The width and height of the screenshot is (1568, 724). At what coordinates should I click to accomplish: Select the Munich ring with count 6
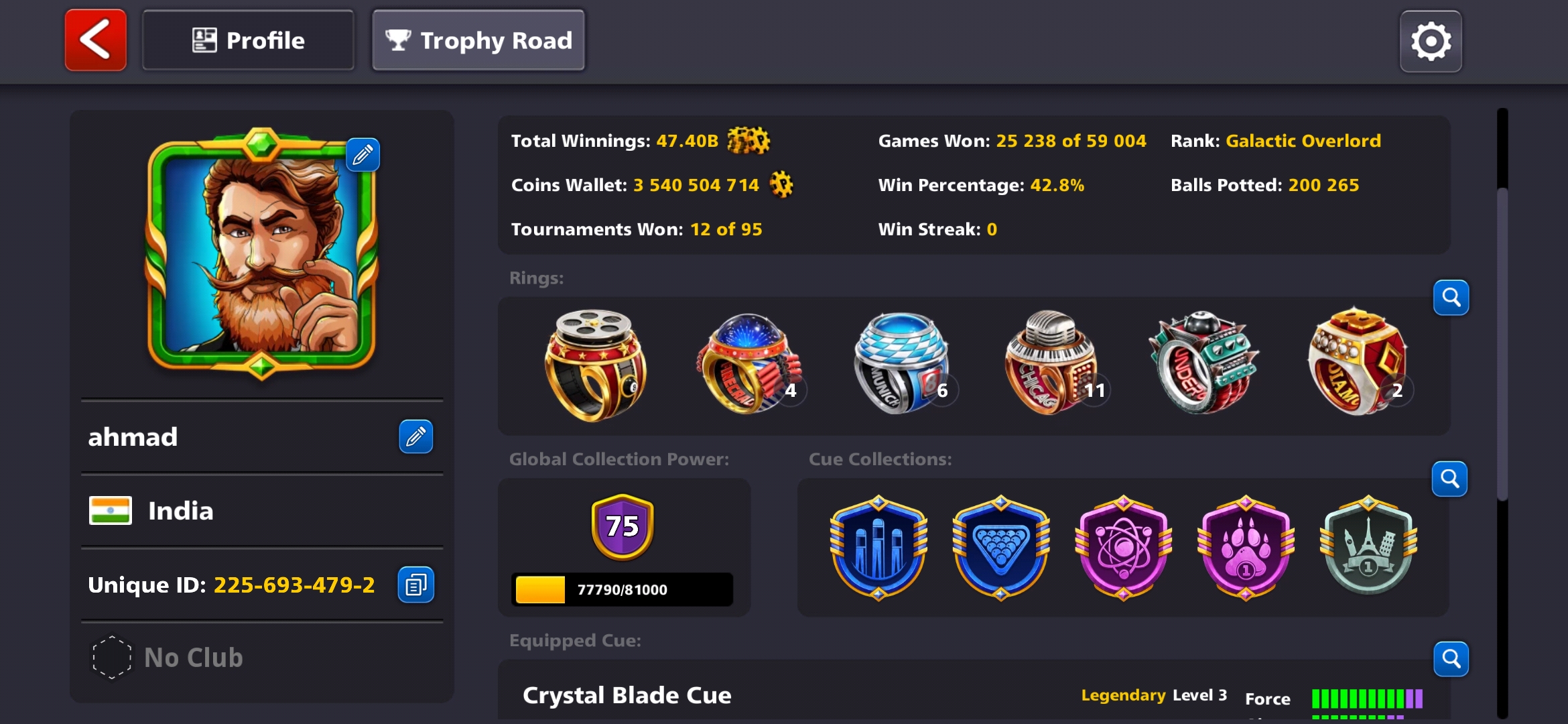(902, 363)
